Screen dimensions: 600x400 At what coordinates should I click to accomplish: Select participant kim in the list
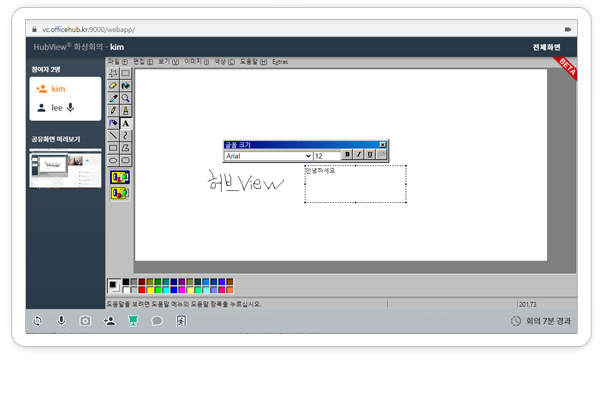pos(58,89)
